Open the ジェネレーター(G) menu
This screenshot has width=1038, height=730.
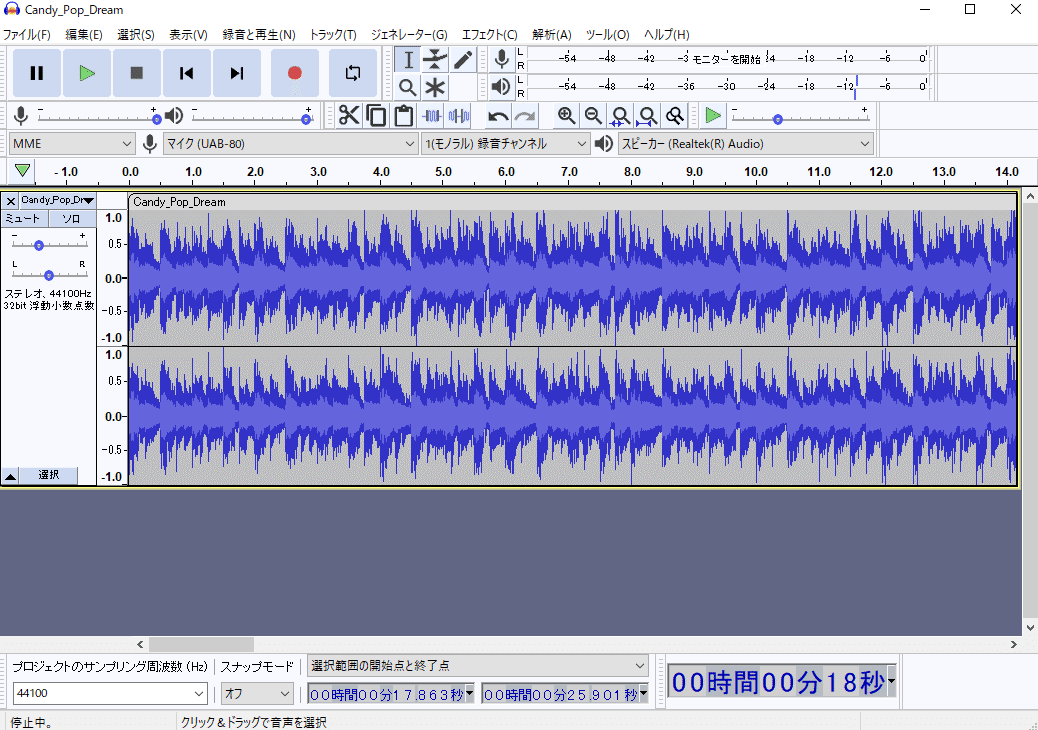pyautogui.click(x=408, y=34)
